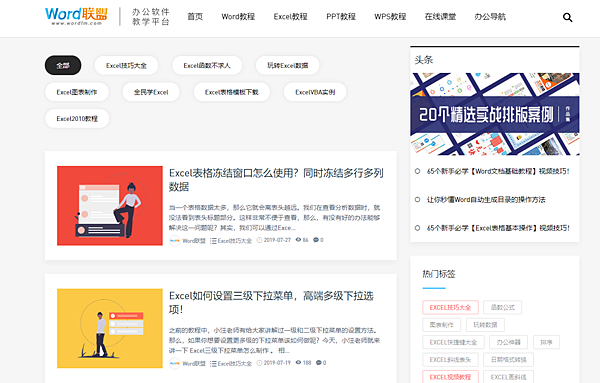Image resolution: width=600 pixels, height=383 pixels.
Task: Click the eye views icon showing 86
Action: pyautogui.click(x=298, y=240)
